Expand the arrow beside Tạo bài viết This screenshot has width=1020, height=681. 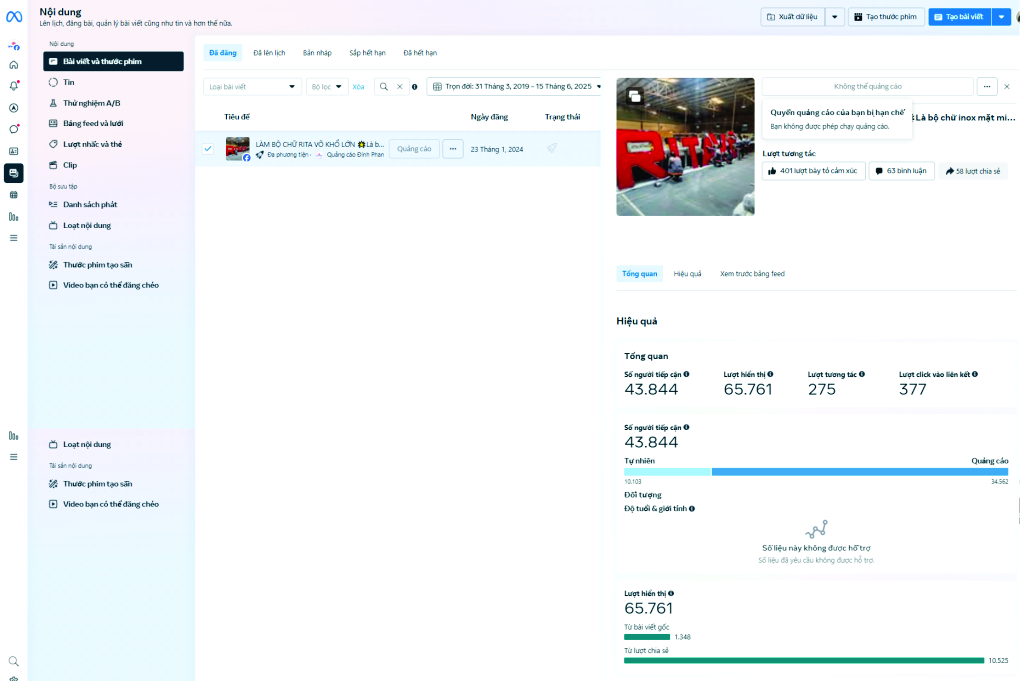(x=1001, y=17)
